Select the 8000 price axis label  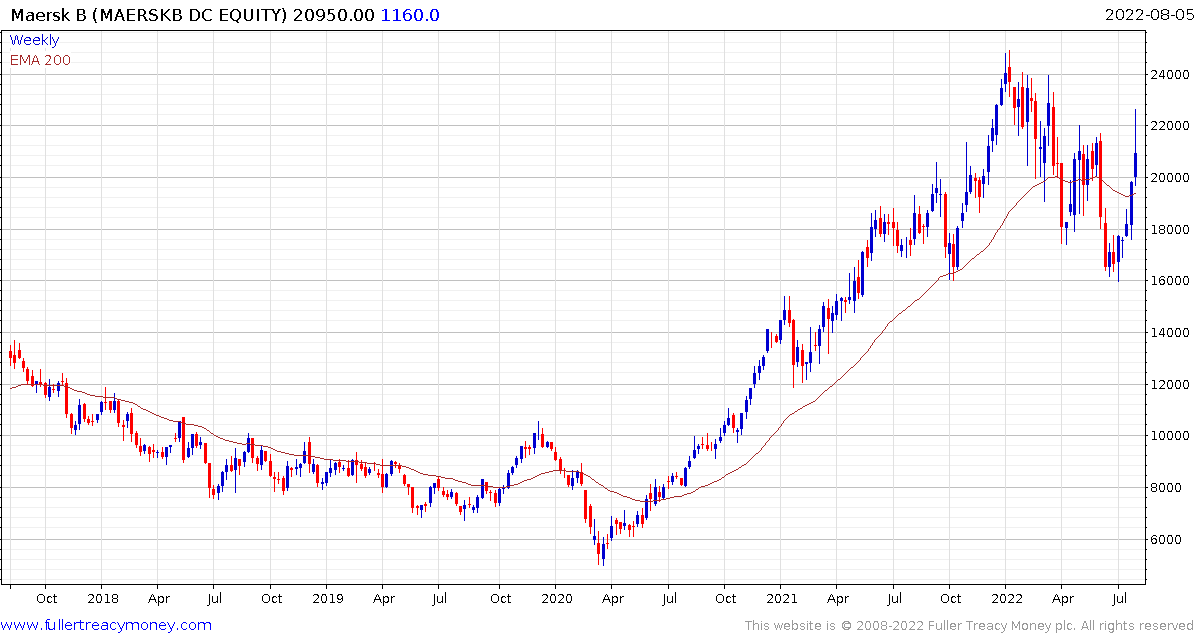[1168, 488]
